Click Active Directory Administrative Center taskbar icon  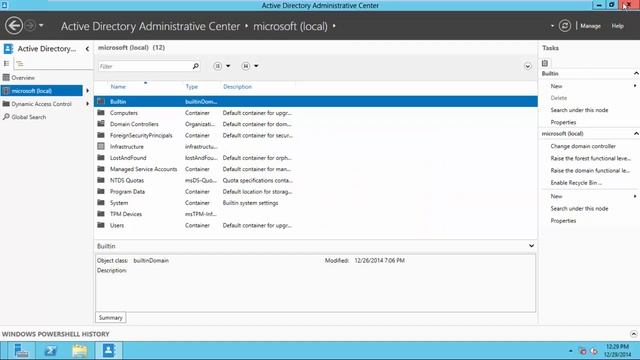pyautogui.click(x=109, y=351)
